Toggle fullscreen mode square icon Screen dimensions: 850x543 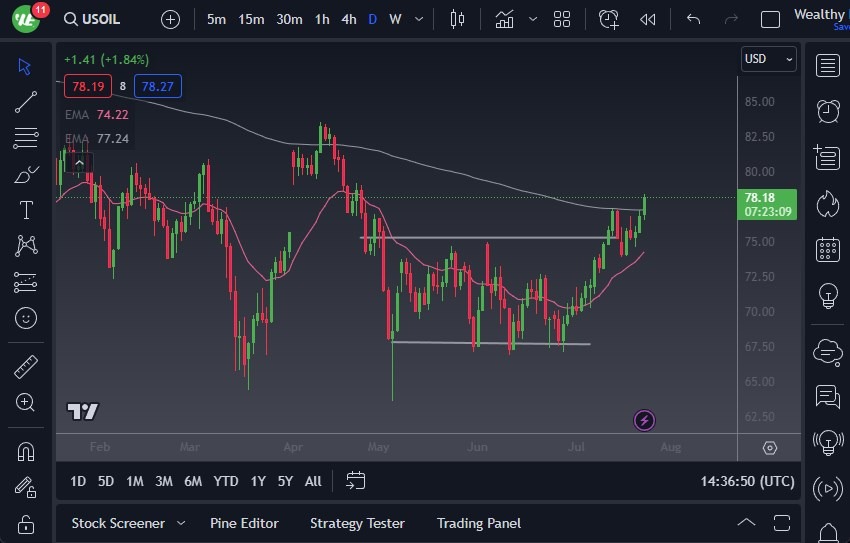(770, 19)
